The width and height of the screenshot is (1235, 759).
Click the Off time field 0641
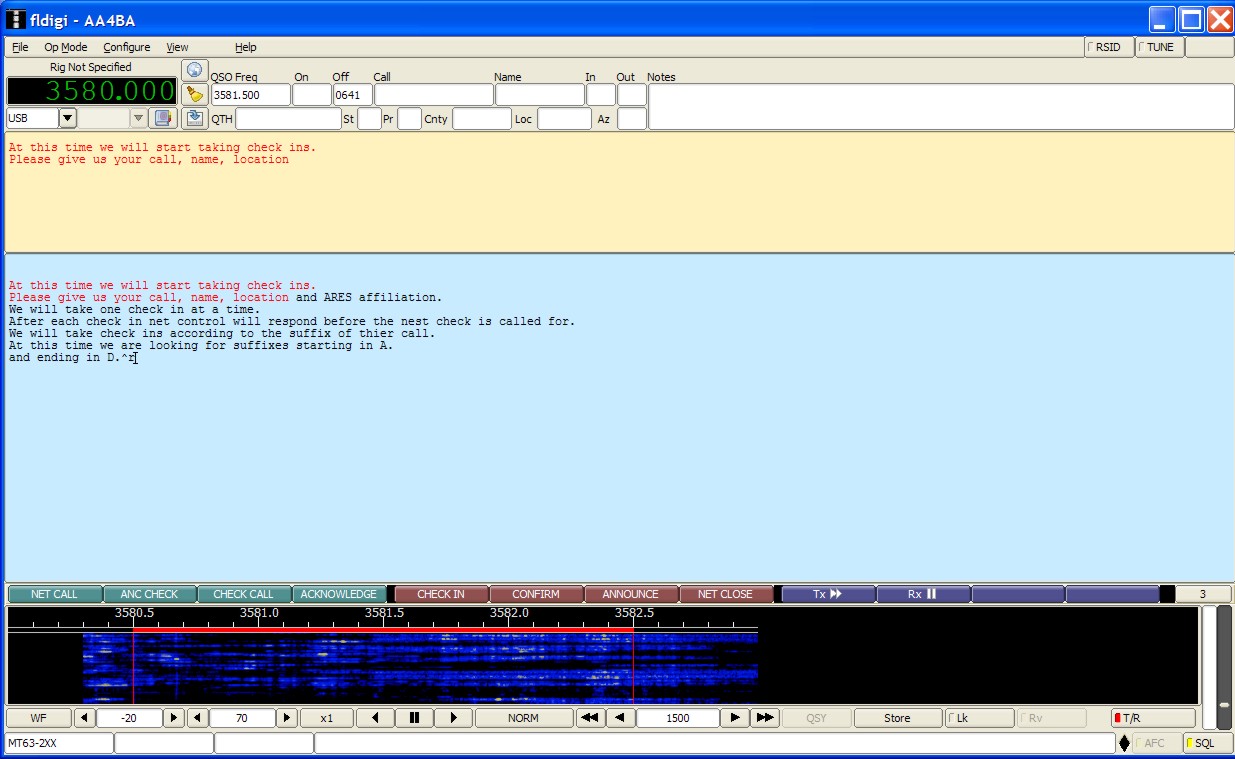point(353,95)
